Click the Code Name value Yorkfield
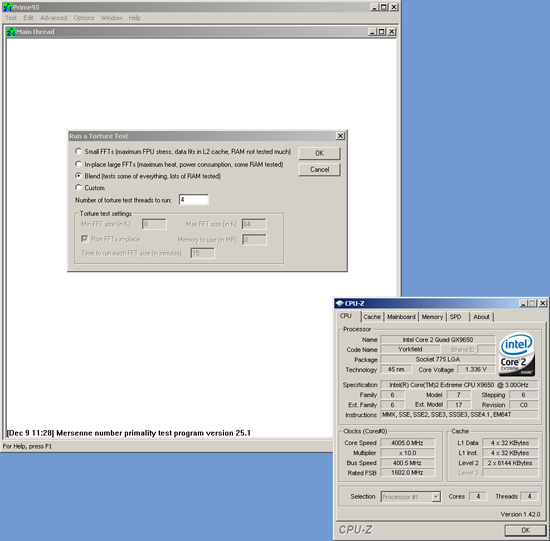 [410, 349]
